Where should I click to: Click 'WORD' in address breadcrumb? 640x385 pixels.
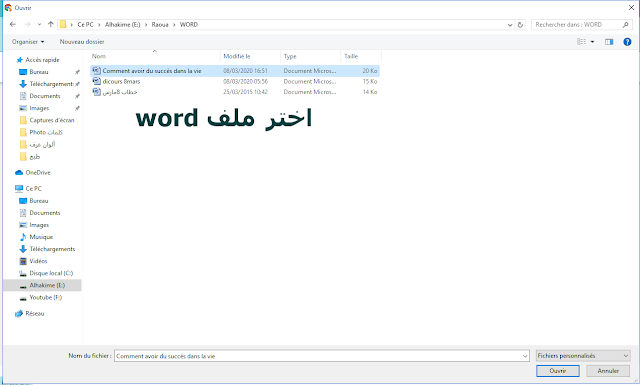(189, 25)
